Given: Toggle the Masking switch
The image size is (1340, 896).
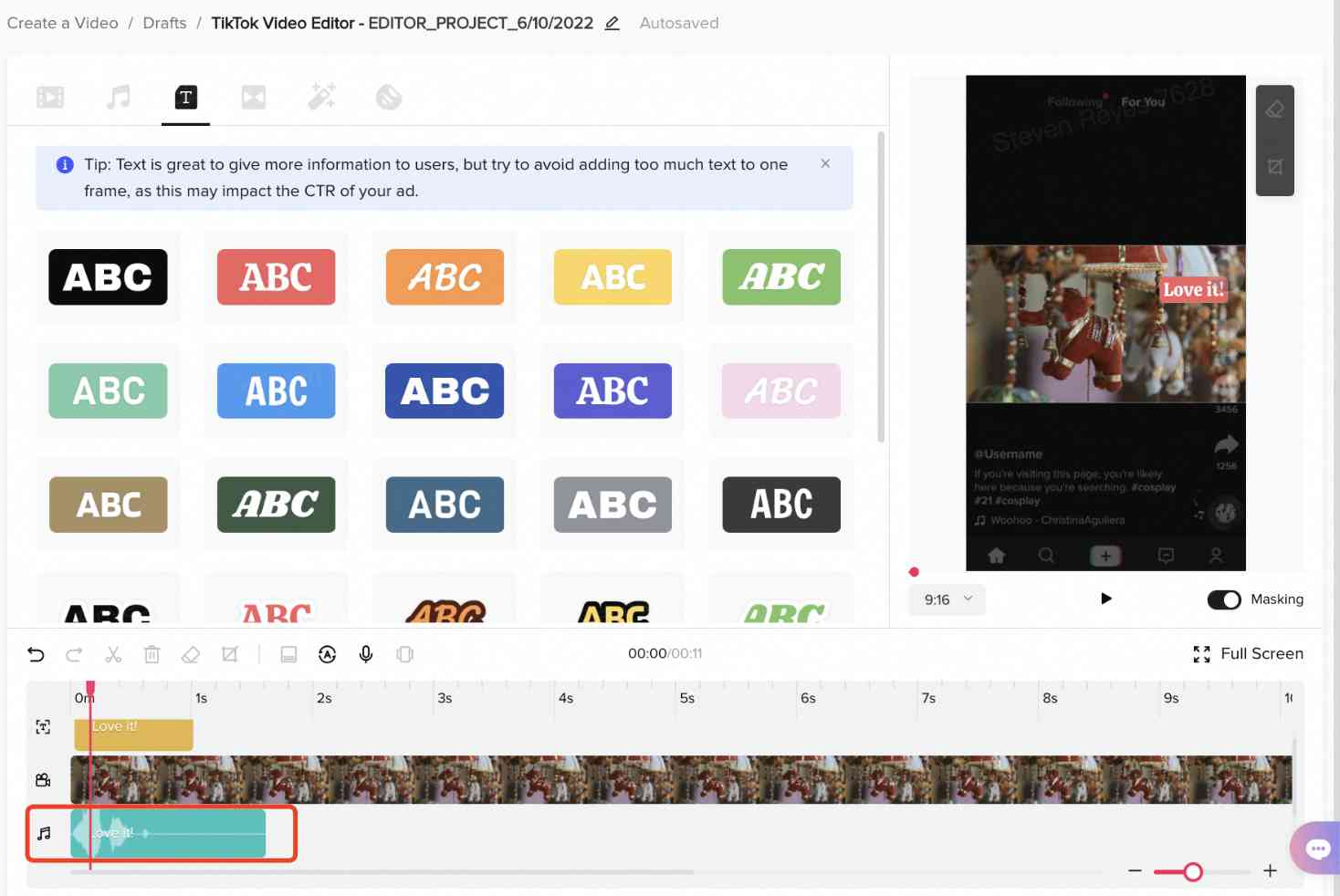Looking at the screenshot, I should (x=1224, y=599).
